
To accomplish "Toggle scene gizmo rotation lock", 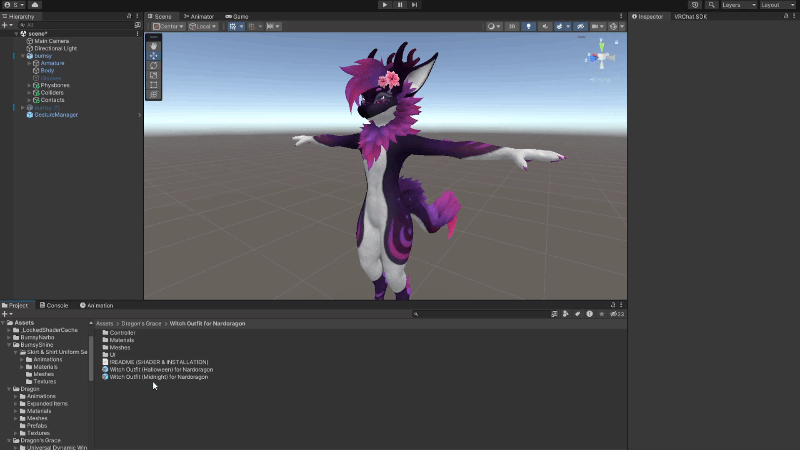I will click(616, 42).
